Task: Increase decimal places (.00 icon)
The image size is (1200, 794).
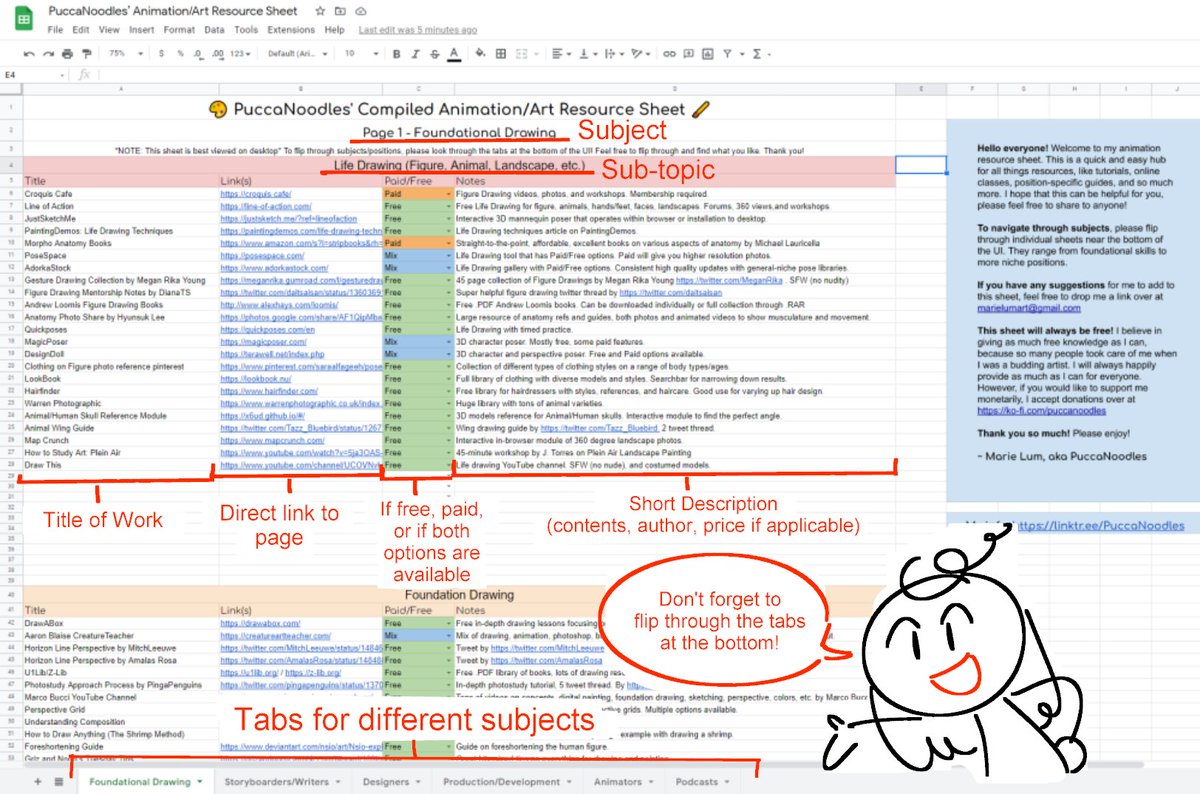Action: point(218,53)
